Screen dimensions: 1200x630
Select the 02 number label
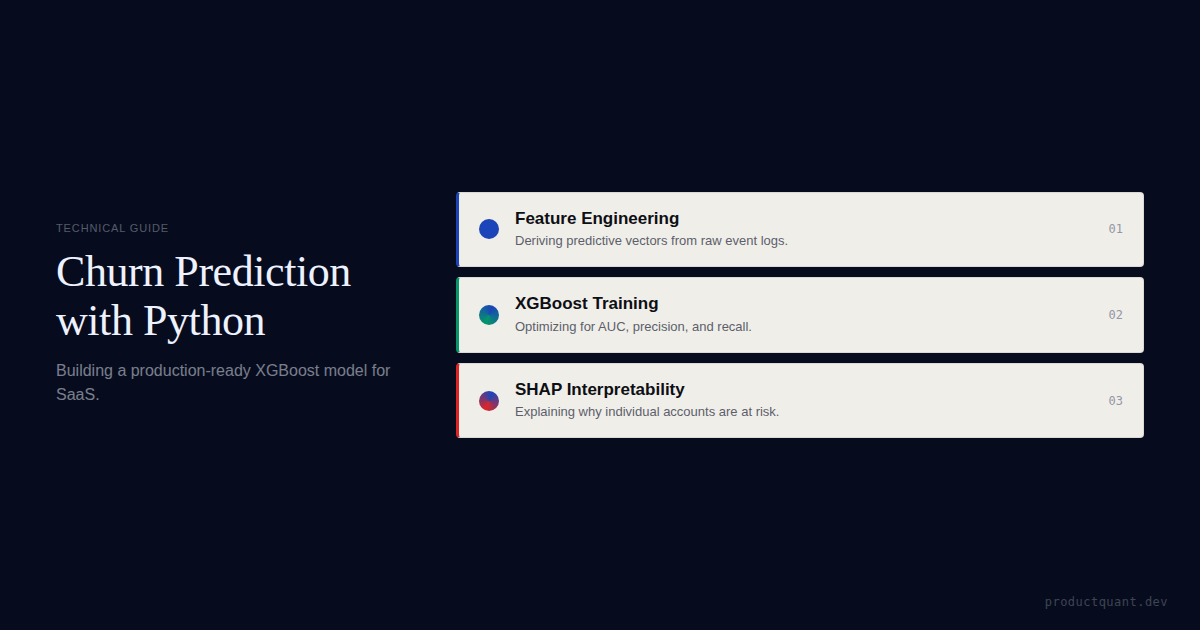click(x=1115, y=315)
